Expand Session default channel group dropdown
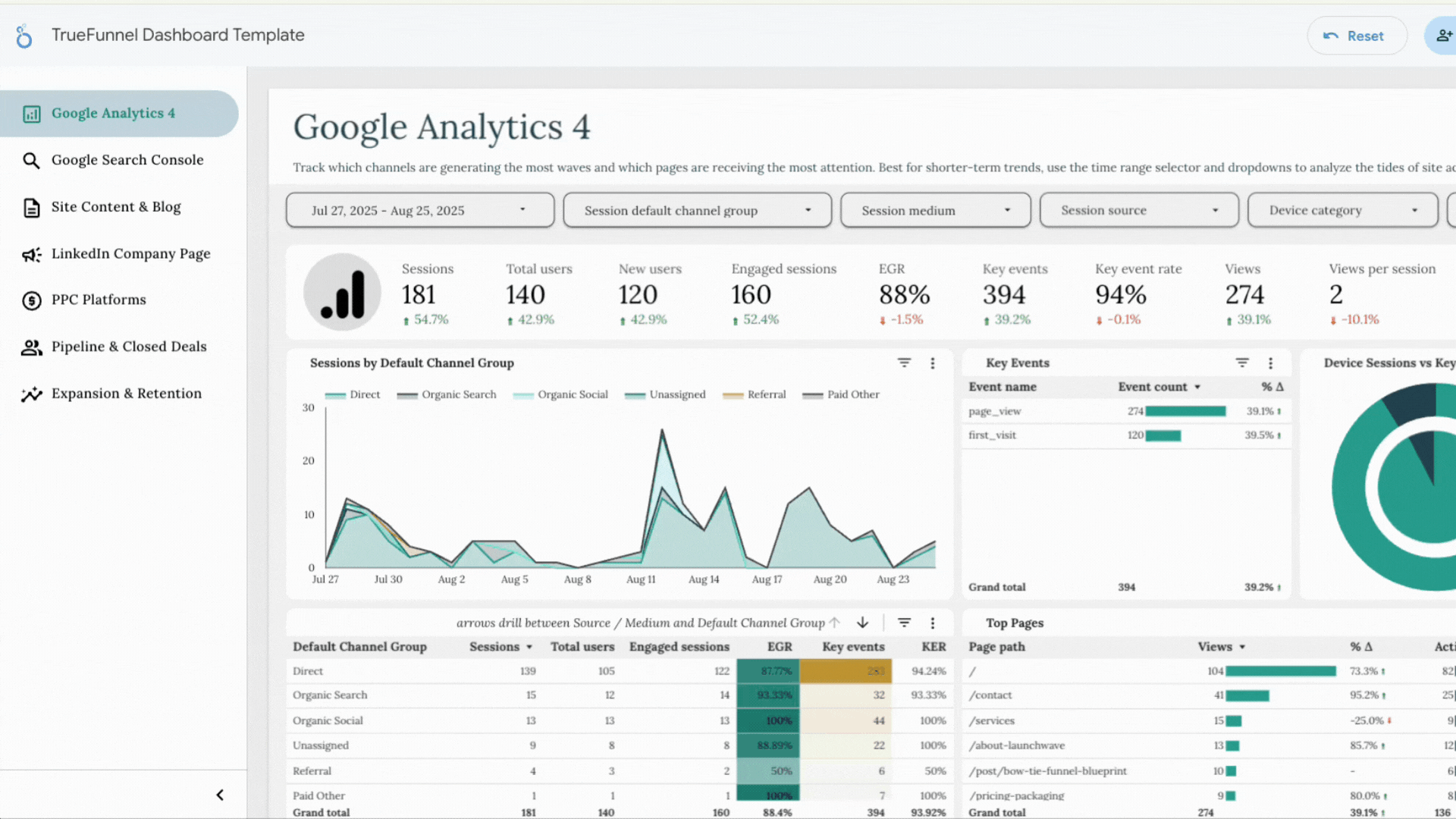This screenshot has height=819, width=1456. [697, 210]
